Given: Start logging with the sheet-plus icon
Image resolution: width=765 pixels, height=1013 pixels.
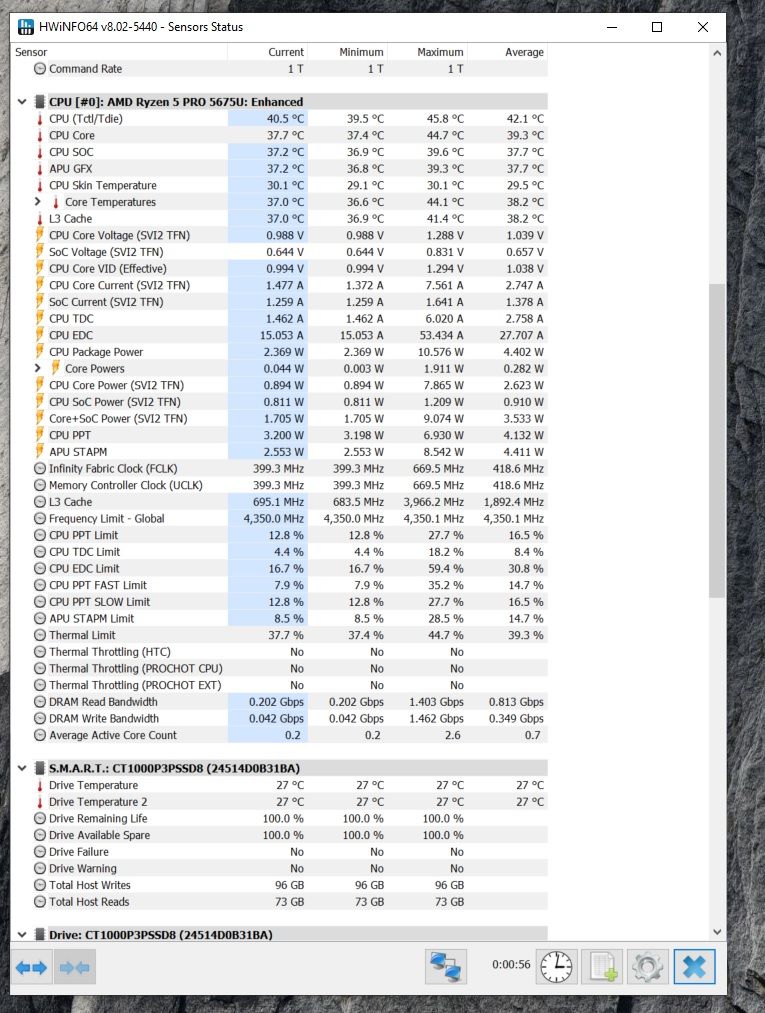Looking at the screenshot, I should pyautogui.click(x=602, y=967).
